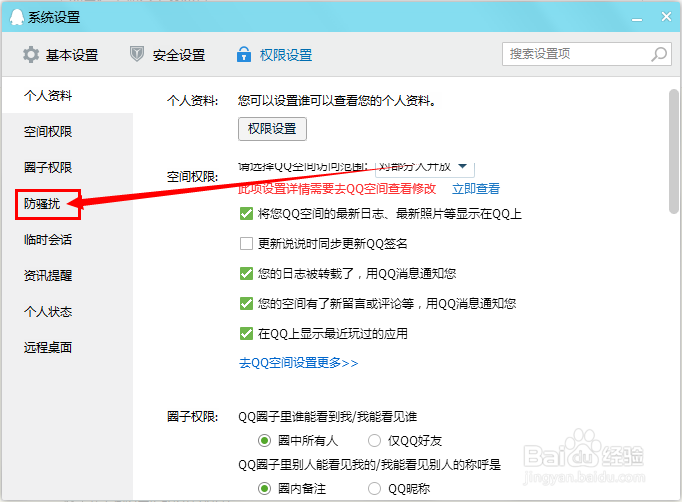The image size is (682, 502).
Task: Open 远程桌面 in the sidebar
Action: [48, 348]
